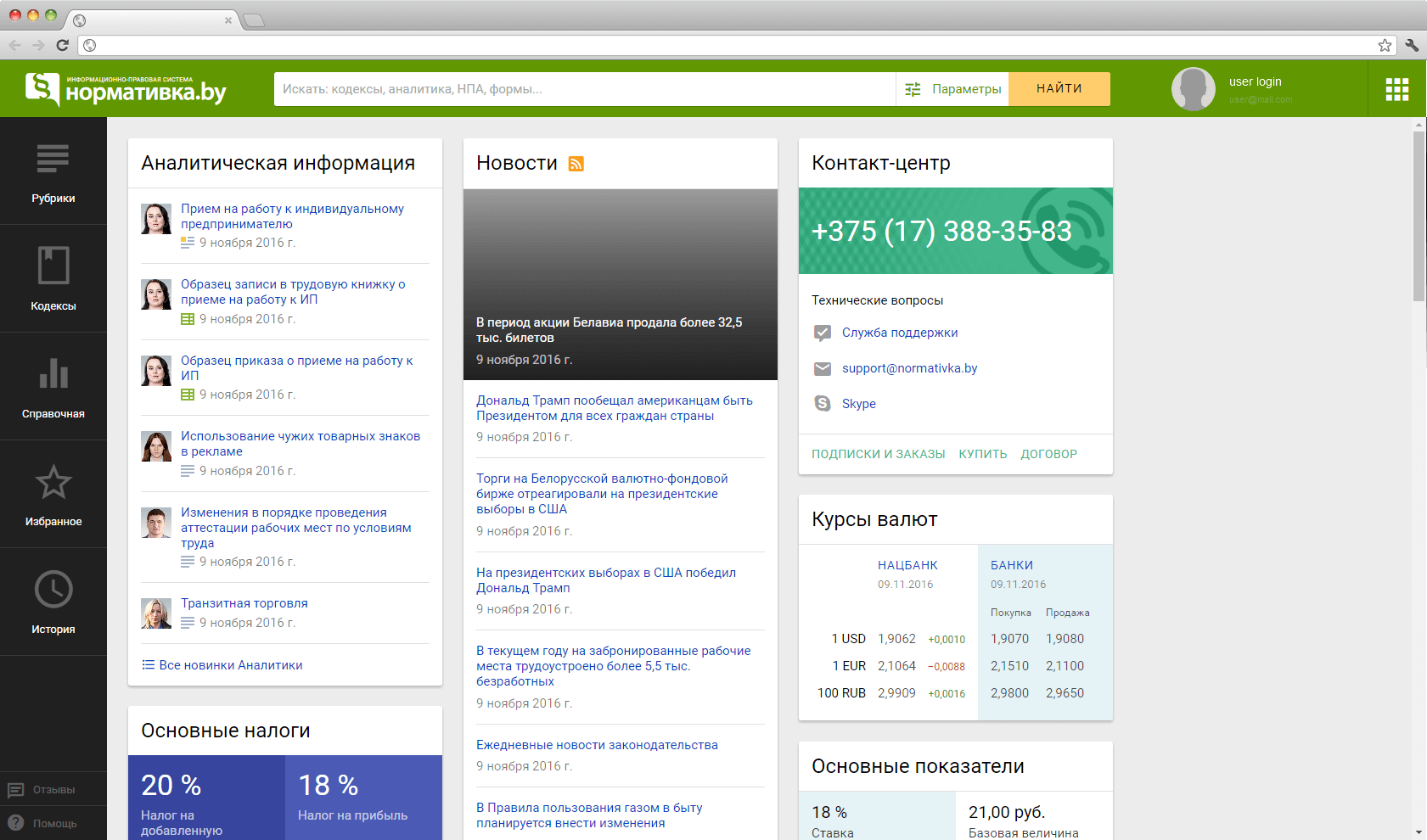Open the Служба поддержки link

(x=899, y=333)
